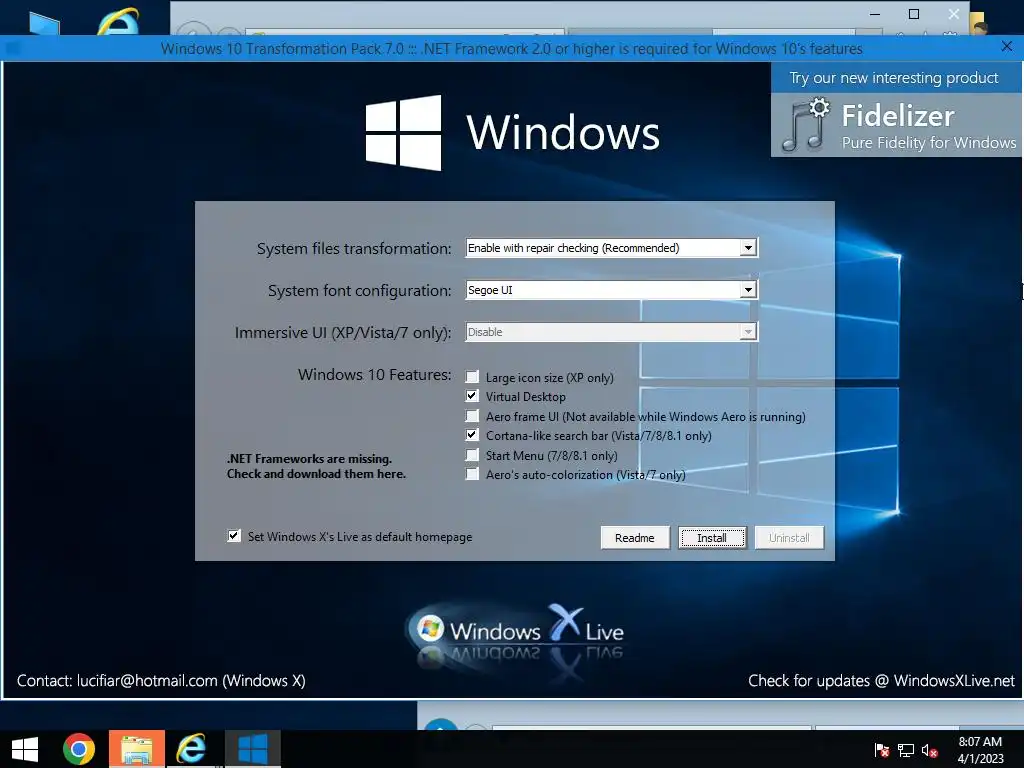The width and height of the screenshot is (1024, 768).
Task: Open the Fidelizer product banner
Action: 897,125
